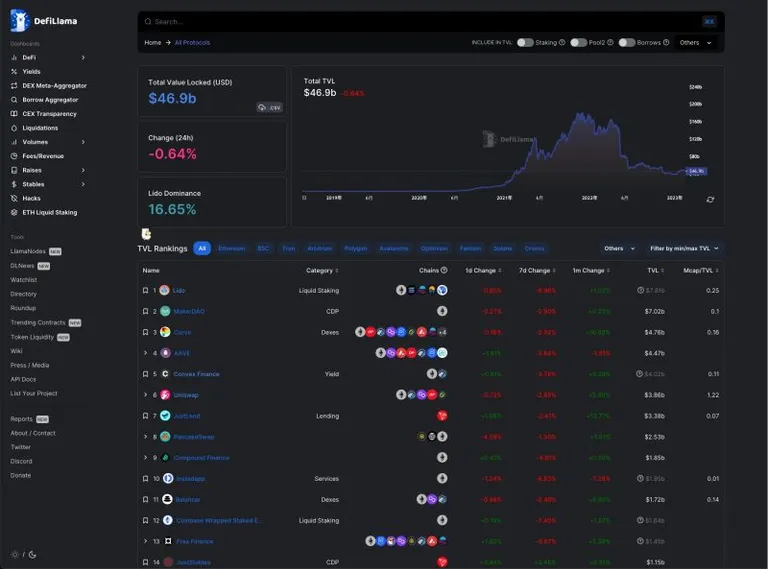Turn on the Pool2 toggle

pos(578,43)
